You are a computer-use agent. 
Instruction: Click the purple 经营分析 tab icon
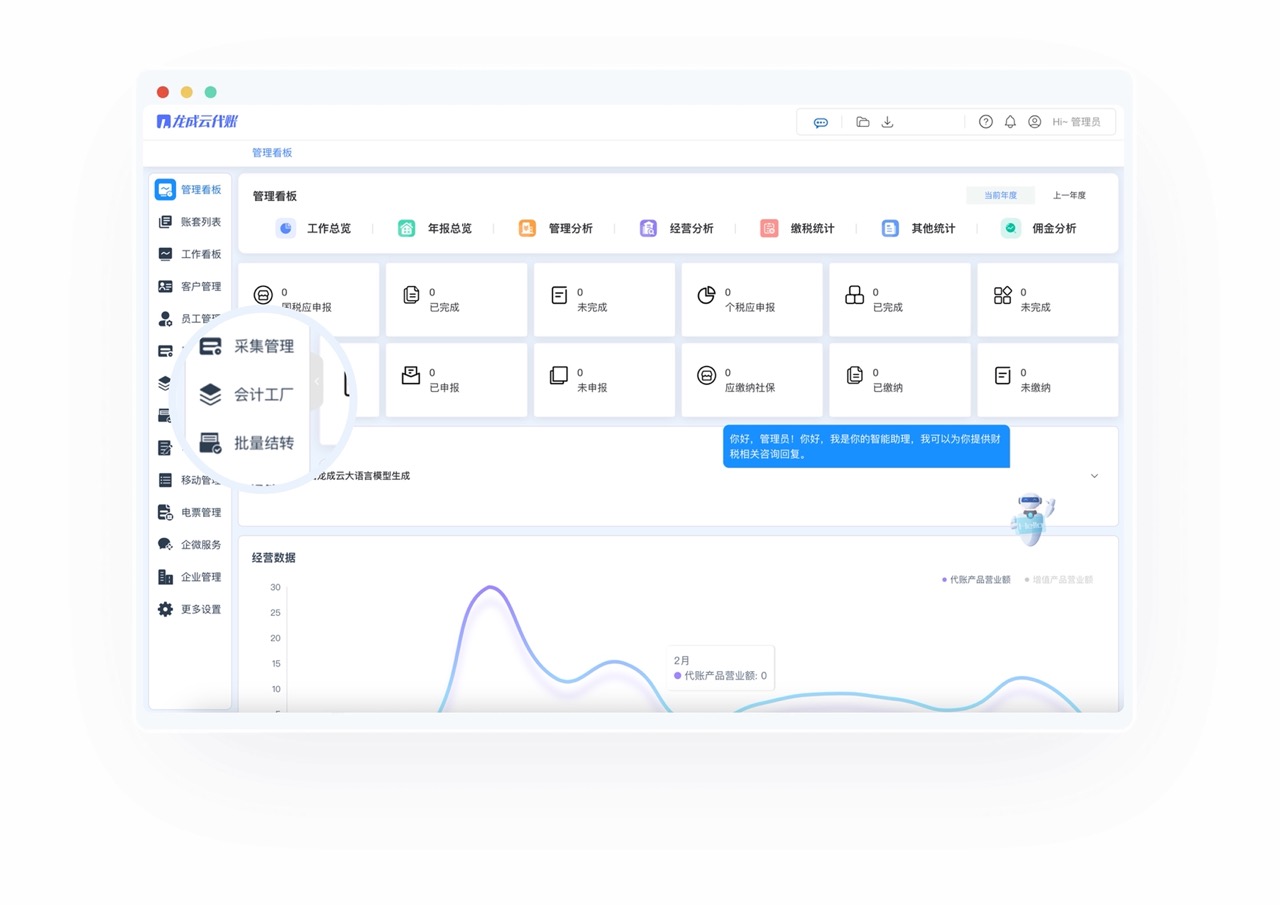tap(649, 228)
